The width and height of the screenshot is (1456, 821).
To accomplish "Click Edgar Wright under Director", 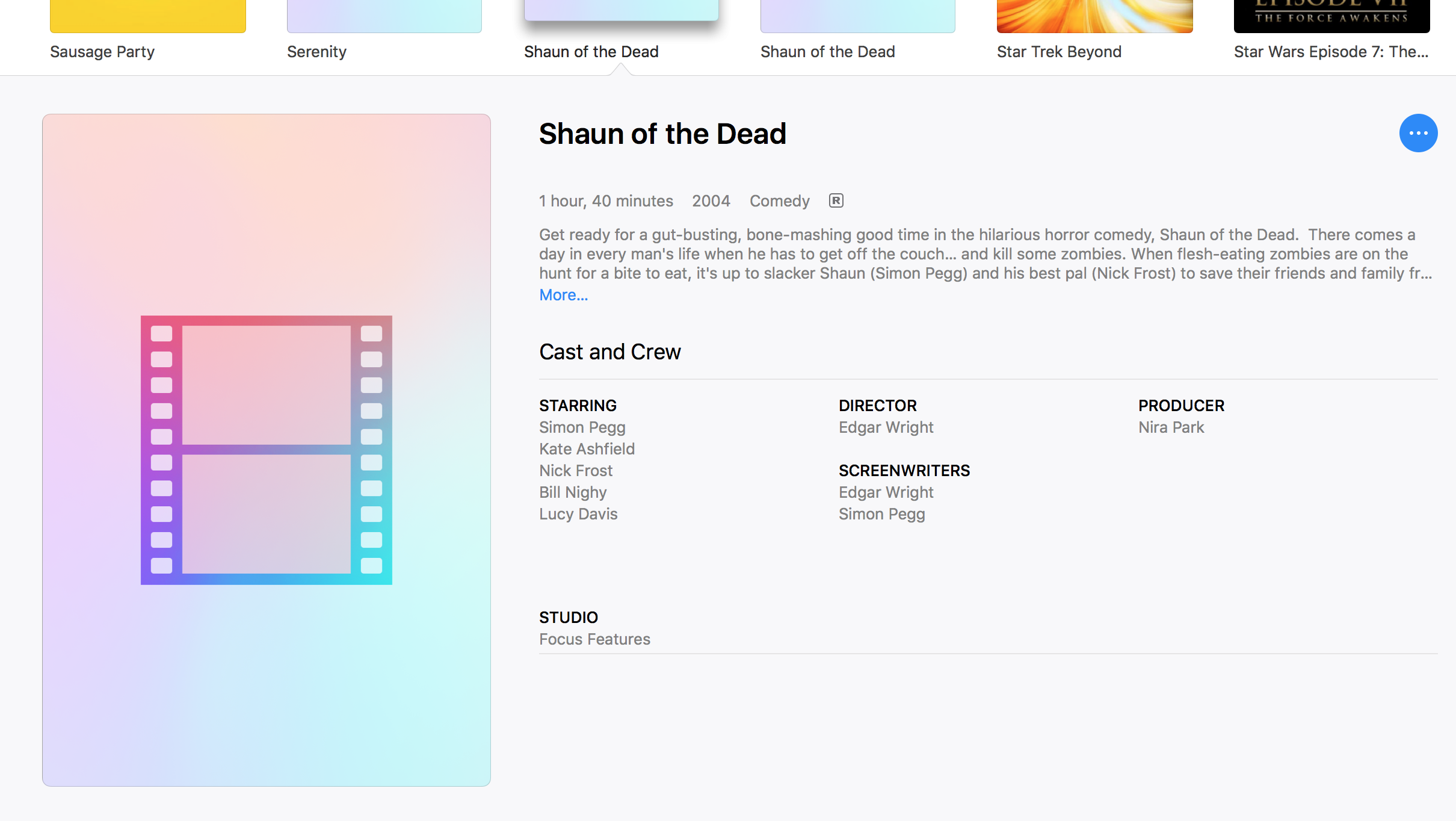I will point(886,427).
